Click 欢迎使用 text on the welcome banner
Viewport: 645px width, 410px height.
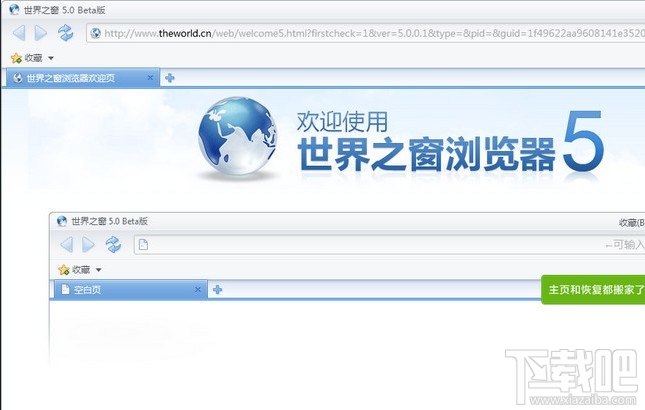point(342,121)
